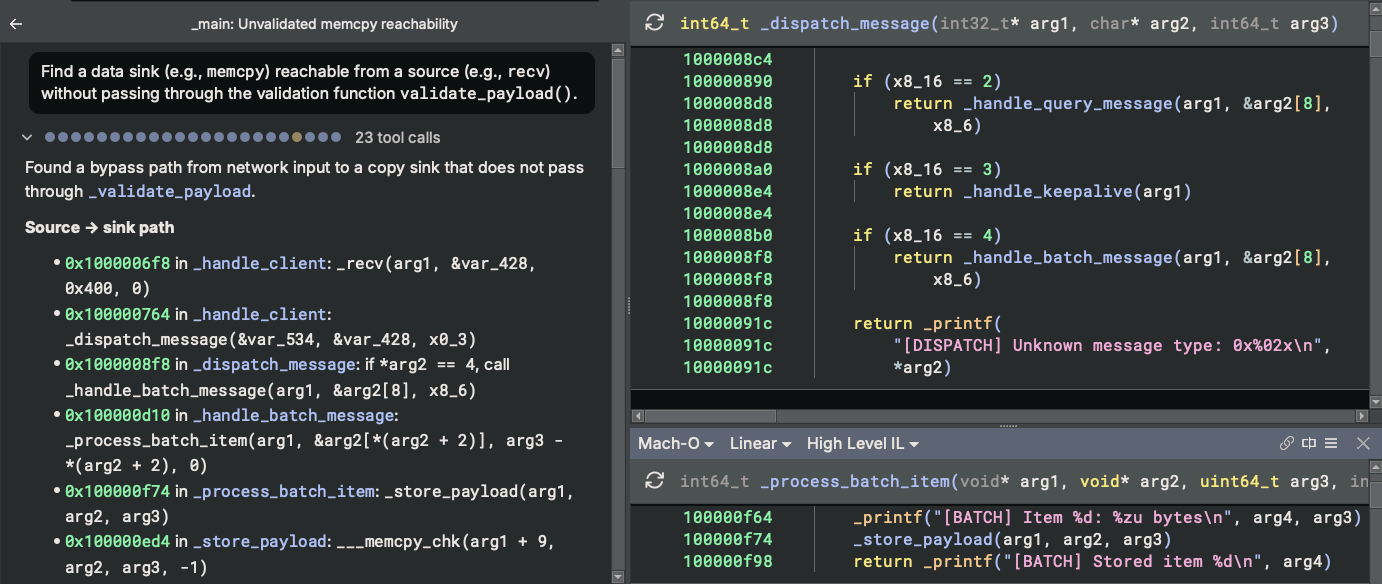This screenshot has height=584, width=1382.
Task: Click address 1000008c4 in code listing
Action: 727,59
